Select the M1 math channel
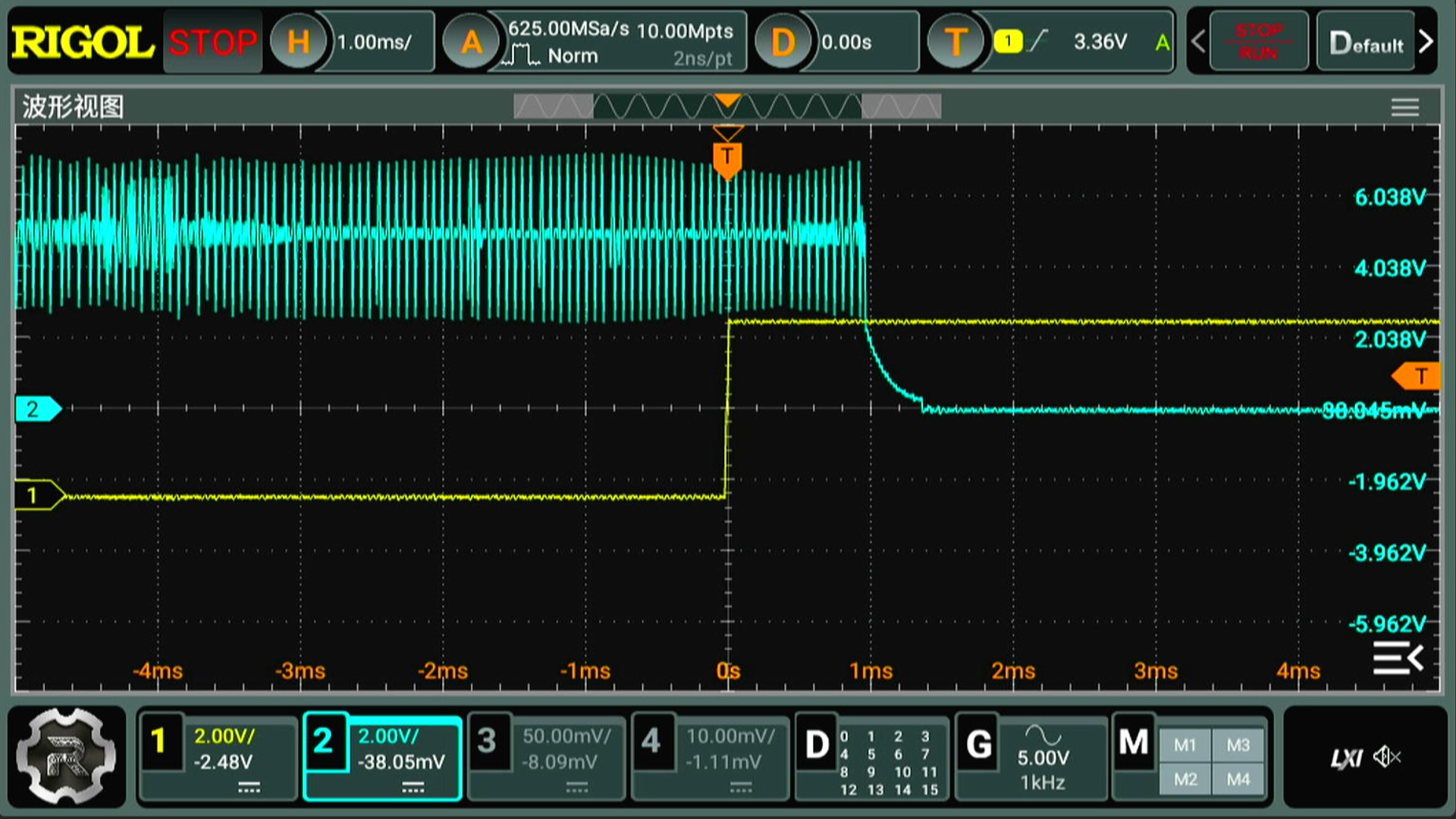The height and width of the screenshot is (819, 1456). (x=1185, y=745)
